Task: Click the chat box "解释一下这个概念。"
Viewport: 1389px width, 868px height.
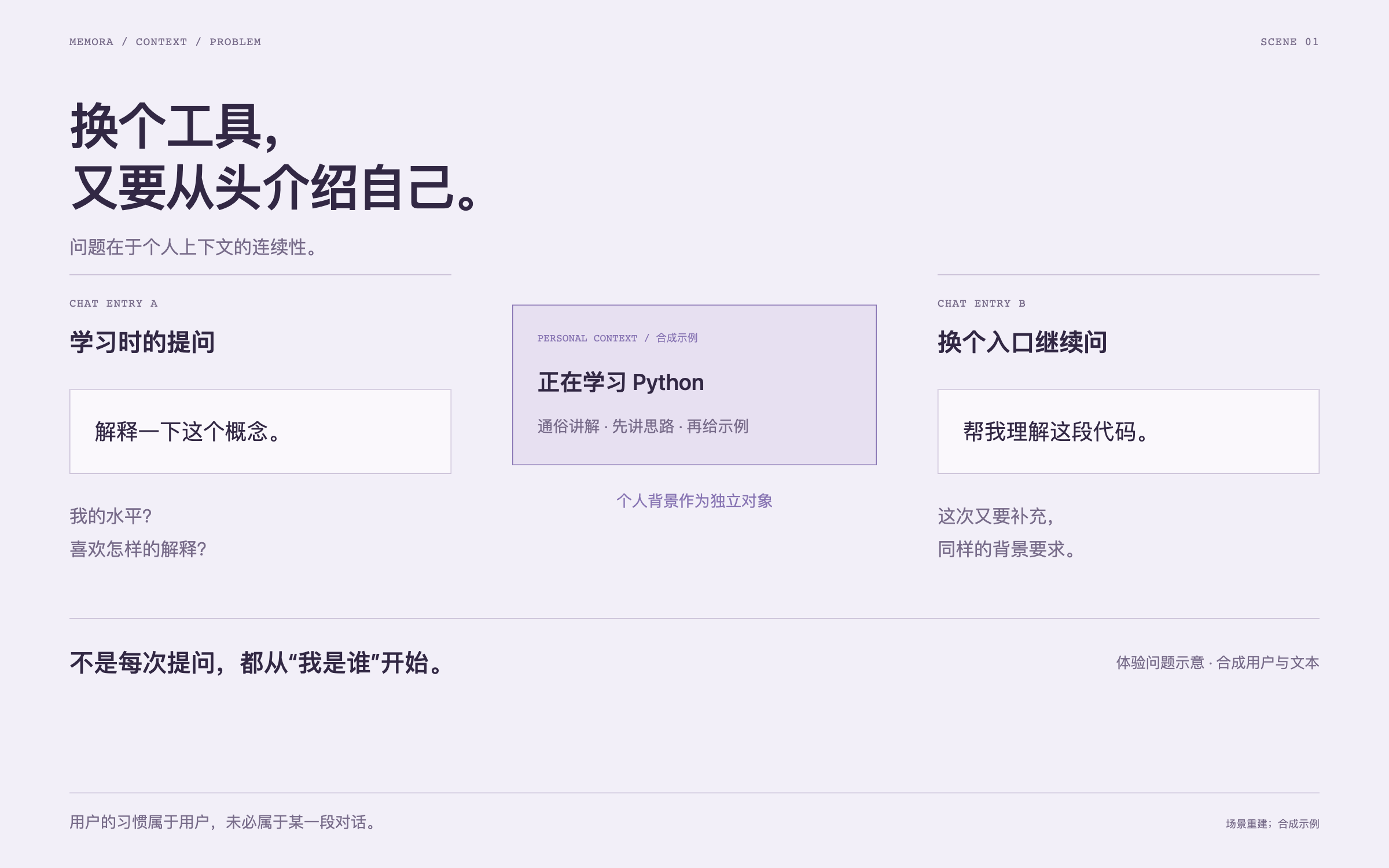Action: [260, 431]
